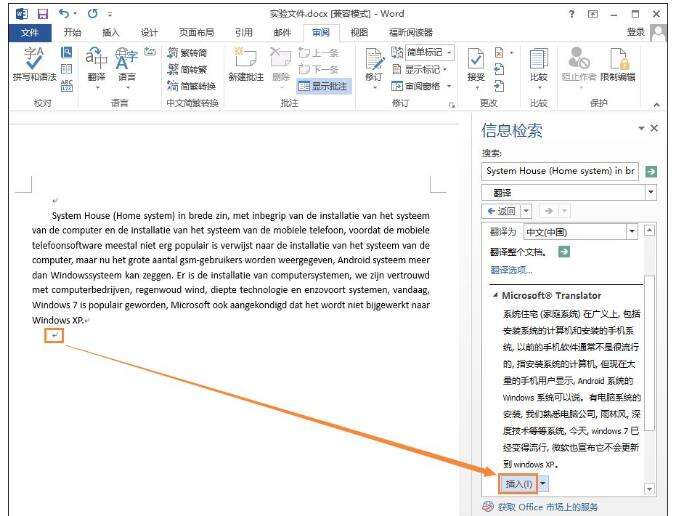Click the results scrollbar down arrow
Image resolution: width=682 pixels, height=516 pixels.
(649, 489)
